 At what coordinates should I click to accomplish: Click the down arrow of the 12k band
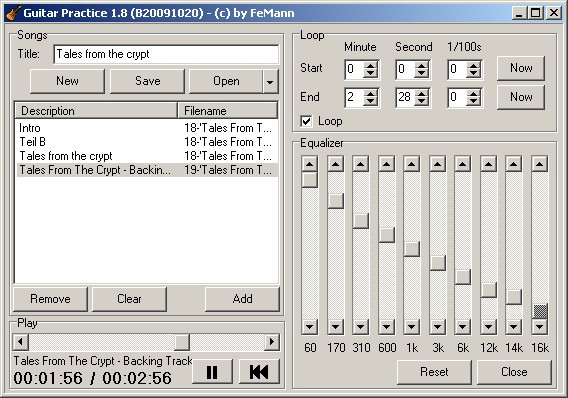[x=489, y=327]
